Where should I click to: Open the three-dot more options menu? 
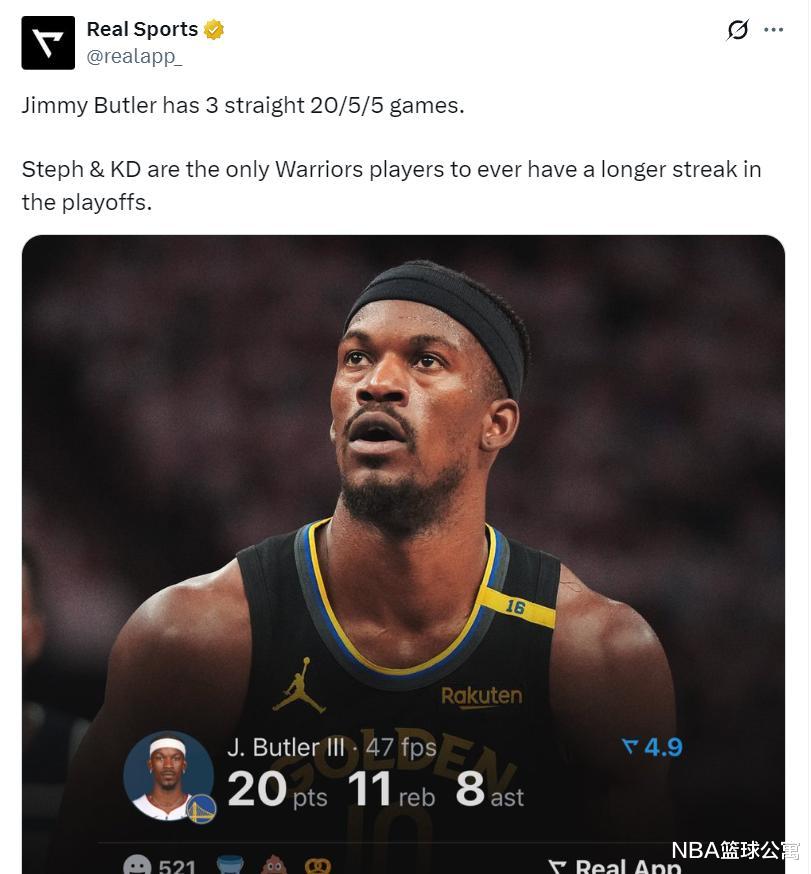pos(774,30)
